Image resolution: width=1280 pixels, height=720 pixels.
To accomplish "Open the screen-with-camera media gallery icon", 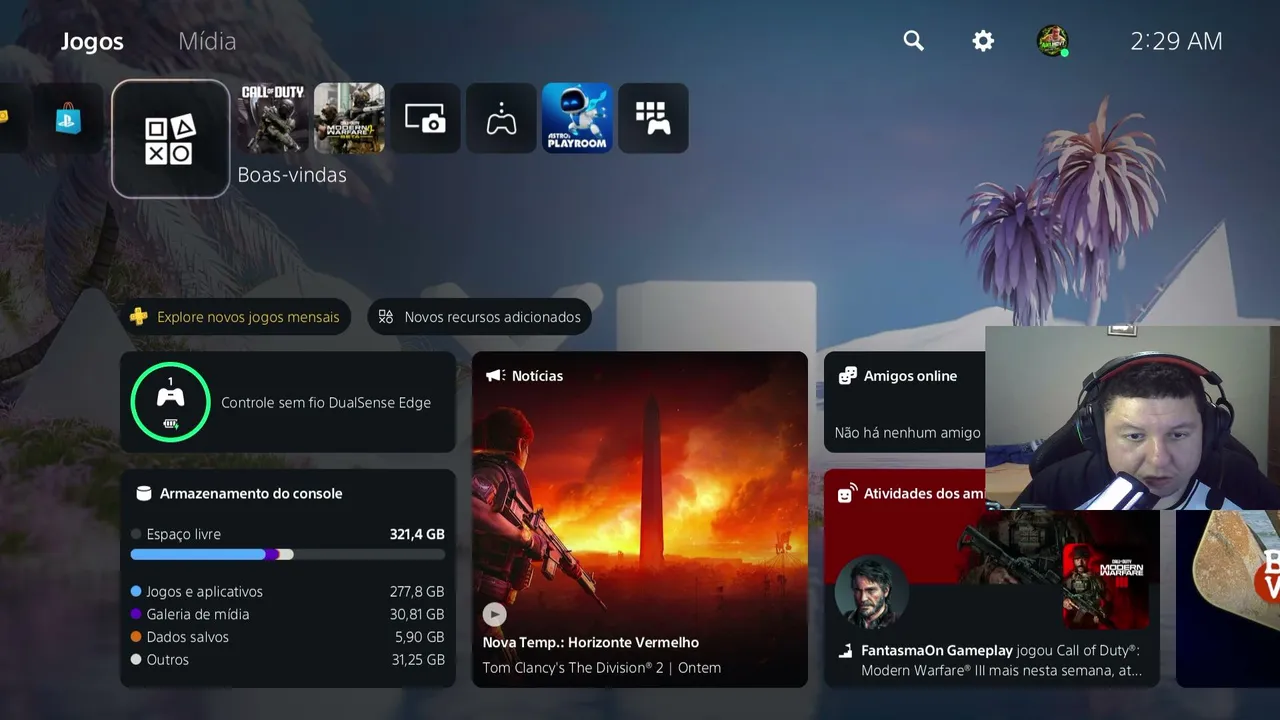I will 425,118.
